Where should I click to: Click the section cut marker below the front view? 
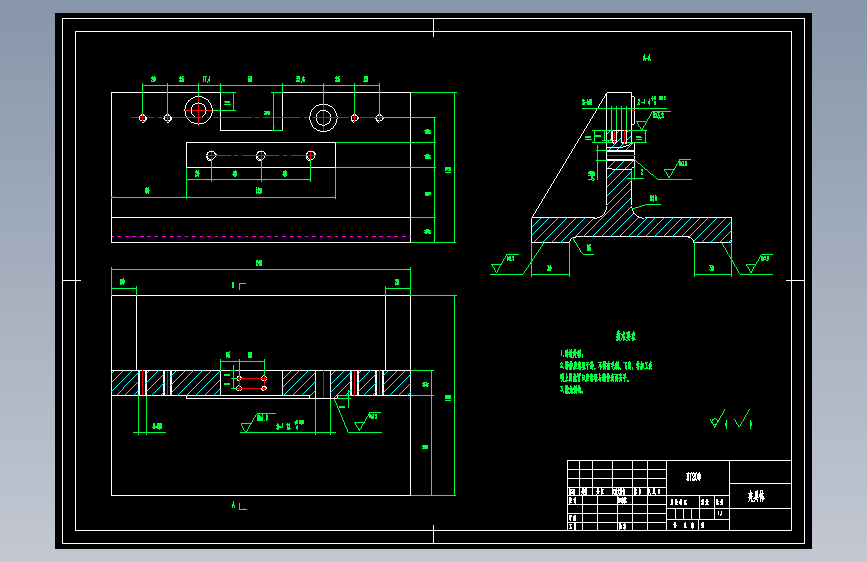pyautogui.click(x=239, y=505)
